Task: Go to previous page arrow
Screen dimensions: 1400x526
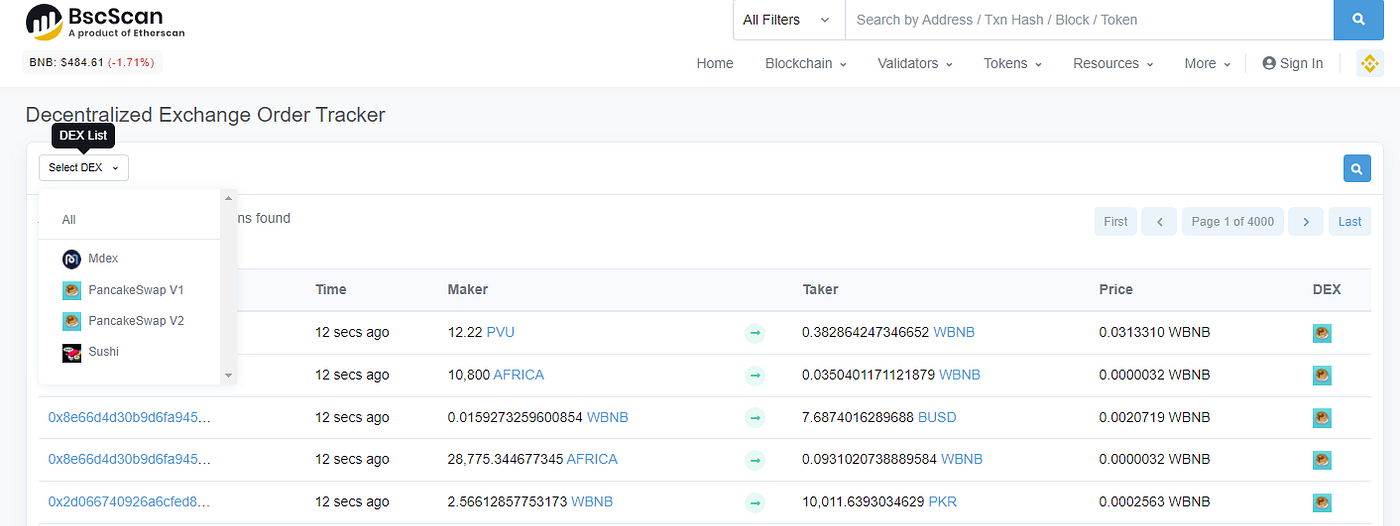Action: tap(1159, 221)
